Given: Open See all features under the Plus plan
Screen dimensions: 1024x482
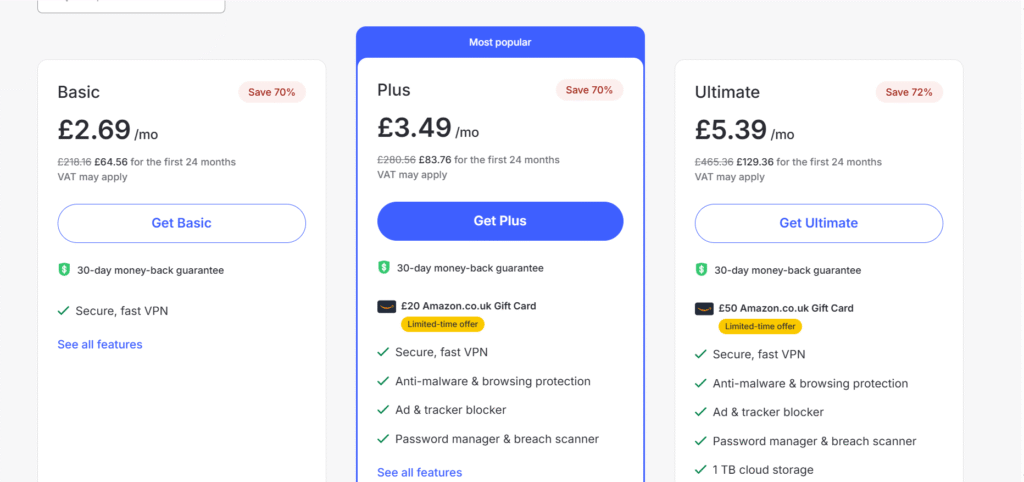Looking at the screenshot, I should click(x=419, y=472).
